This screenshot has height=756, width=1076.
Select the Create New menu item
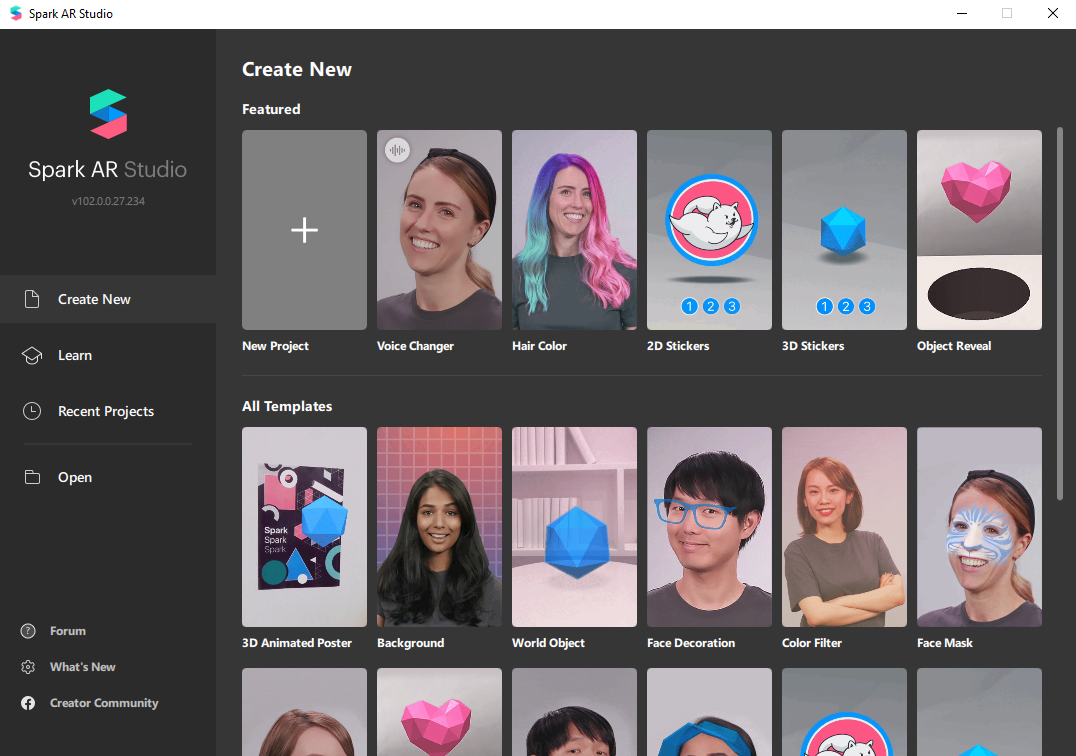[x=108, y=299]
